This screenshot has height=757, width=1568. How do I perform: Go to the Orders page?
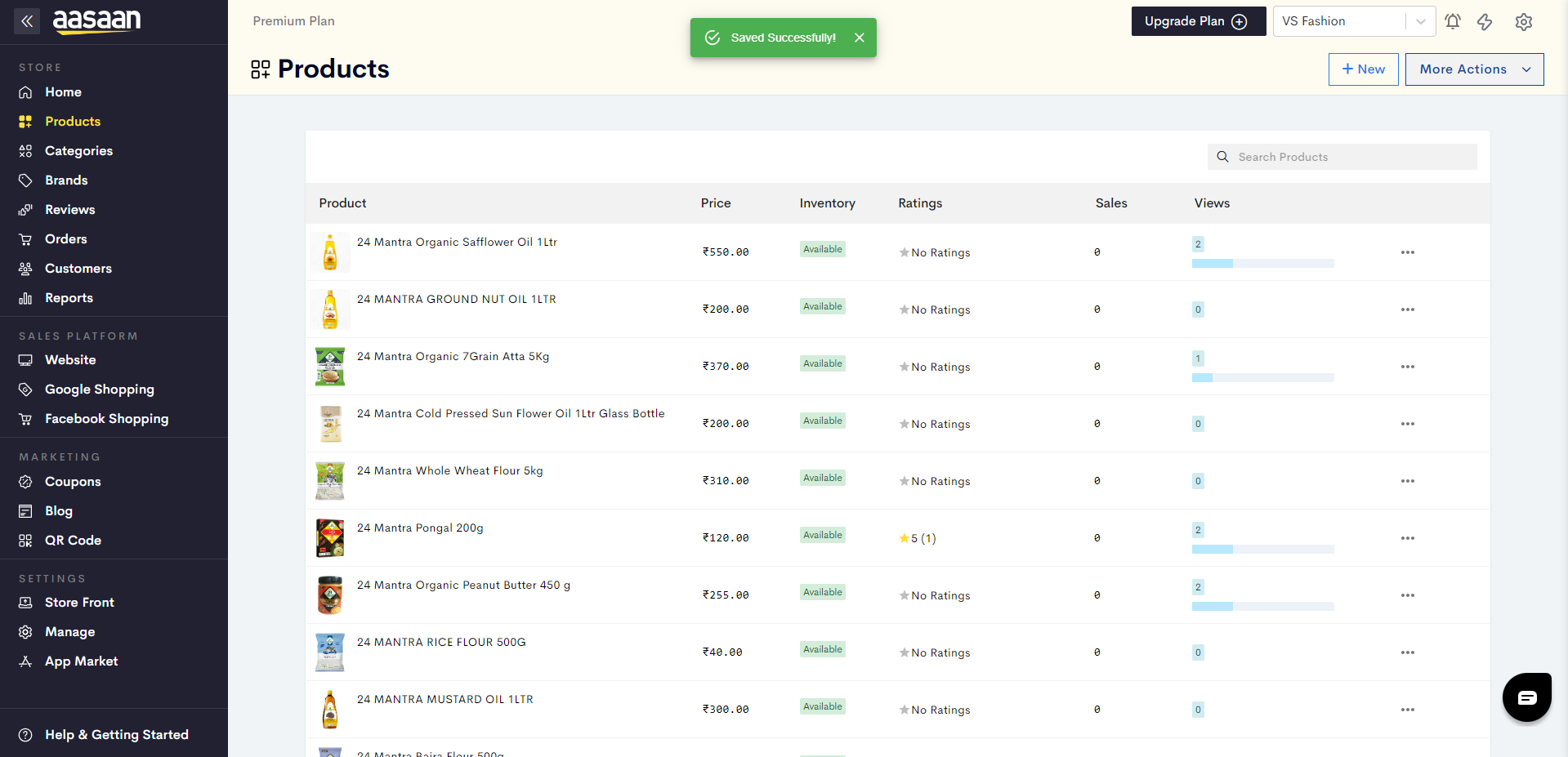coord(66,239)
